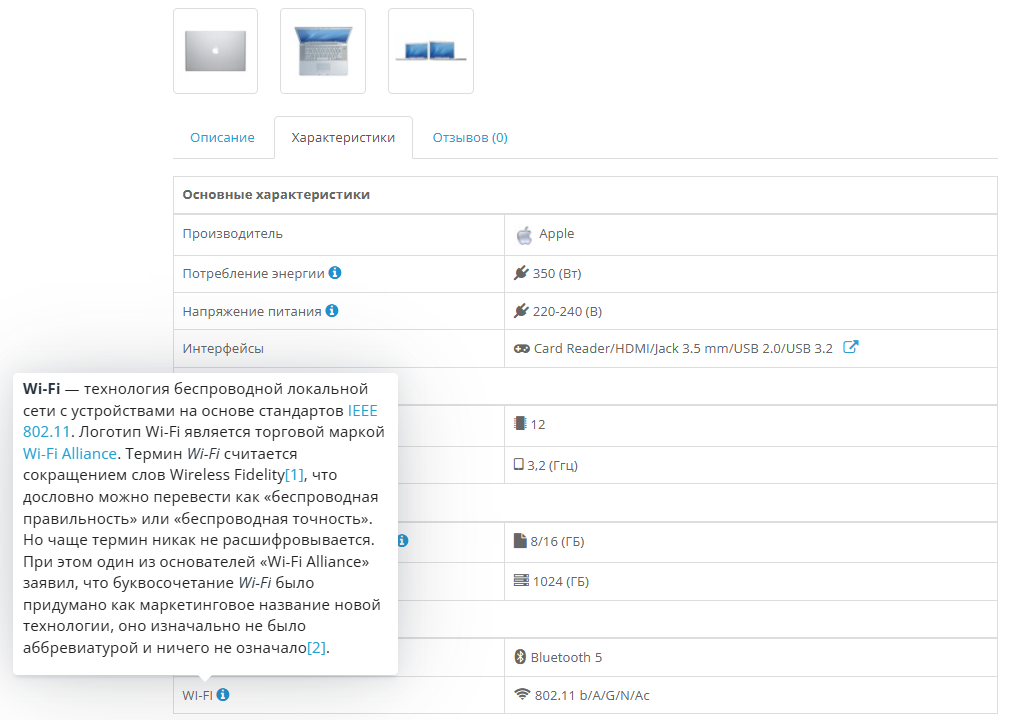This screenshot has width=1015, height=720.
Task: Click the Wi-Fi signal icon beside 802.11
Action: [x=522, y=694]
